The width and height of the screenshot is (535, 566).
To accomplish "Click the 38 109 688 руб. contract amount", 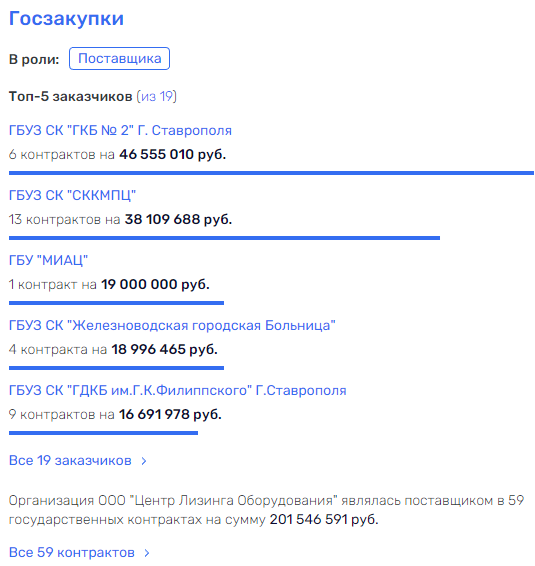I will [x=178, y=219].
